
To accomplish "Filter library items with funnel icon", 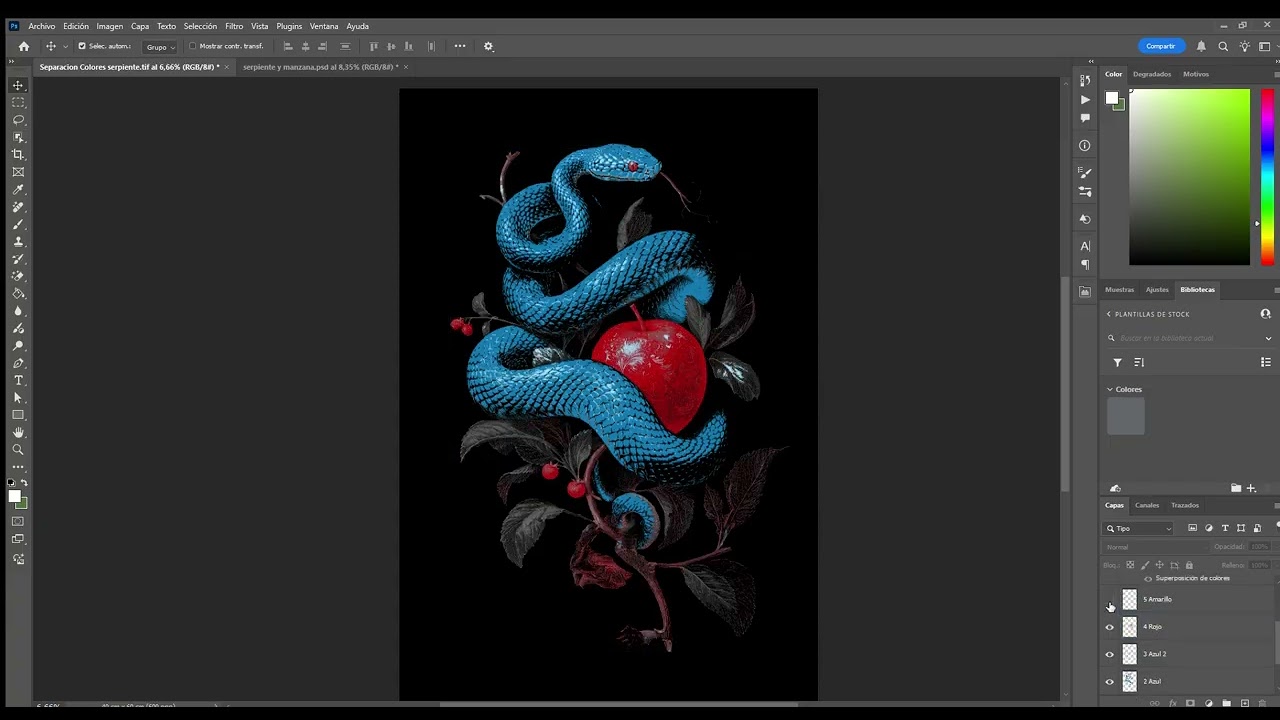I will [1117, 362].
